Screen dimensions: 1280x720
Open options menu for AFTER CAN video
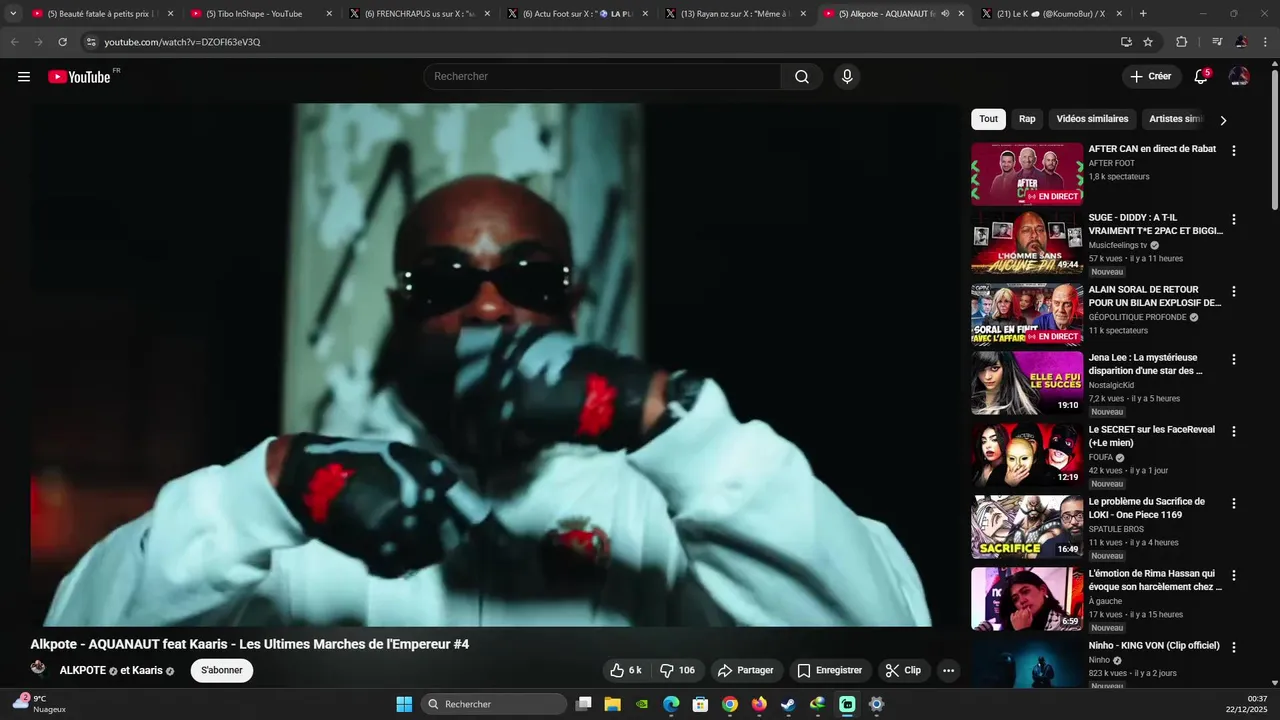[x=1233, y=151]
